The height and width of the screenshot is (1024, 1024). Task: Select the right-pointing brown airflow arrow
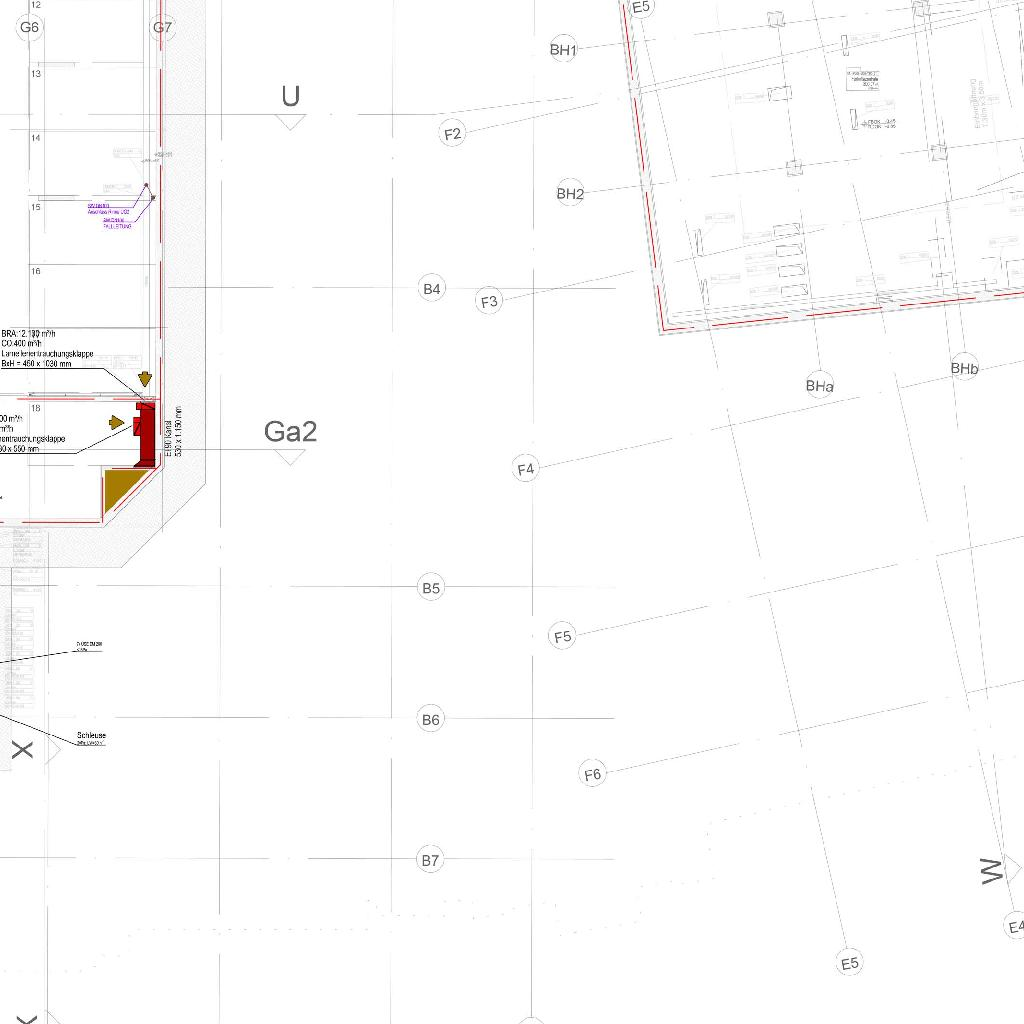[117, 423]
